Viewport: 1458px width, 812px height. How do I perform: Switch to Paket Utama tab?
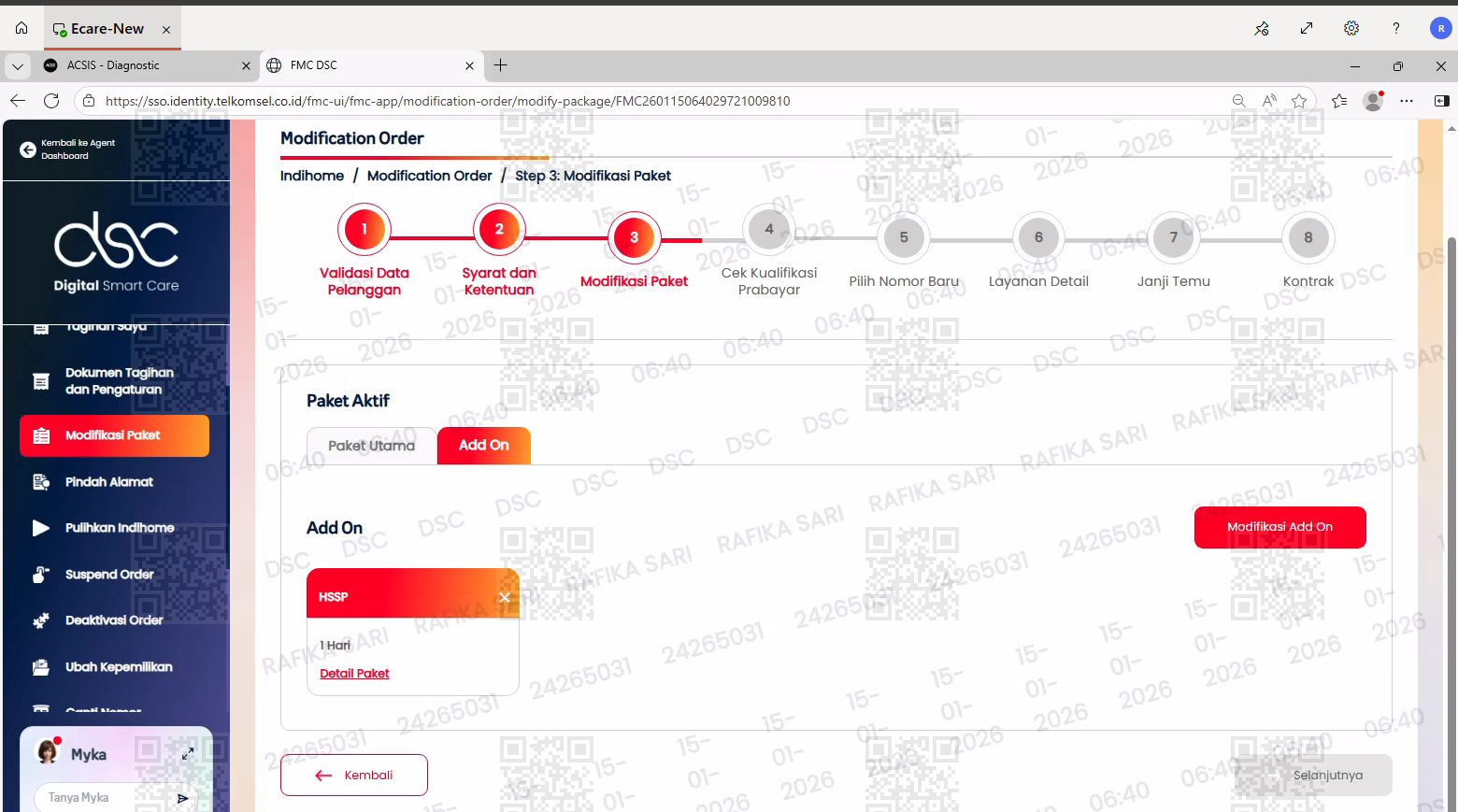(x=372, y=446)
